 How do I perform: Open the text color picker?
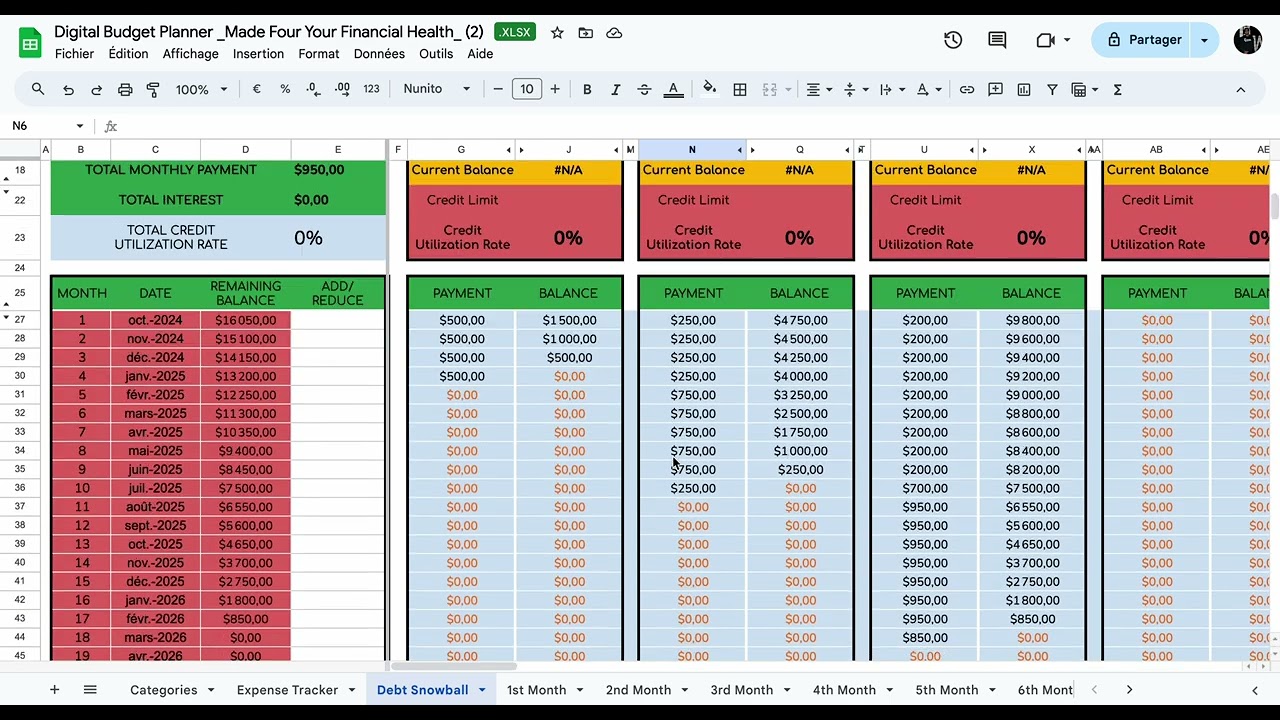tap(673, 89)
